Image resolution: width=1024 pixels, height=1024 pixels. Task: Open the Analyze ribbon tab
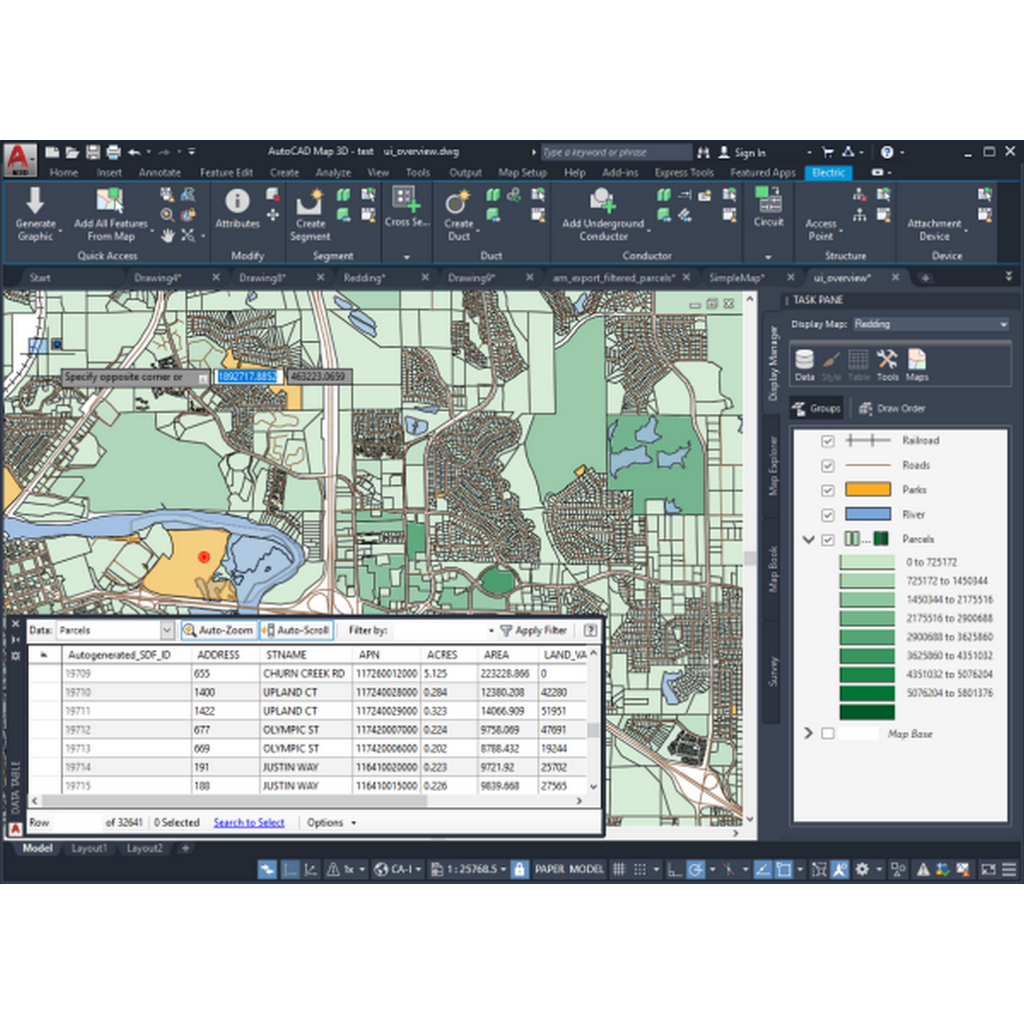click(x=332, y=172)
